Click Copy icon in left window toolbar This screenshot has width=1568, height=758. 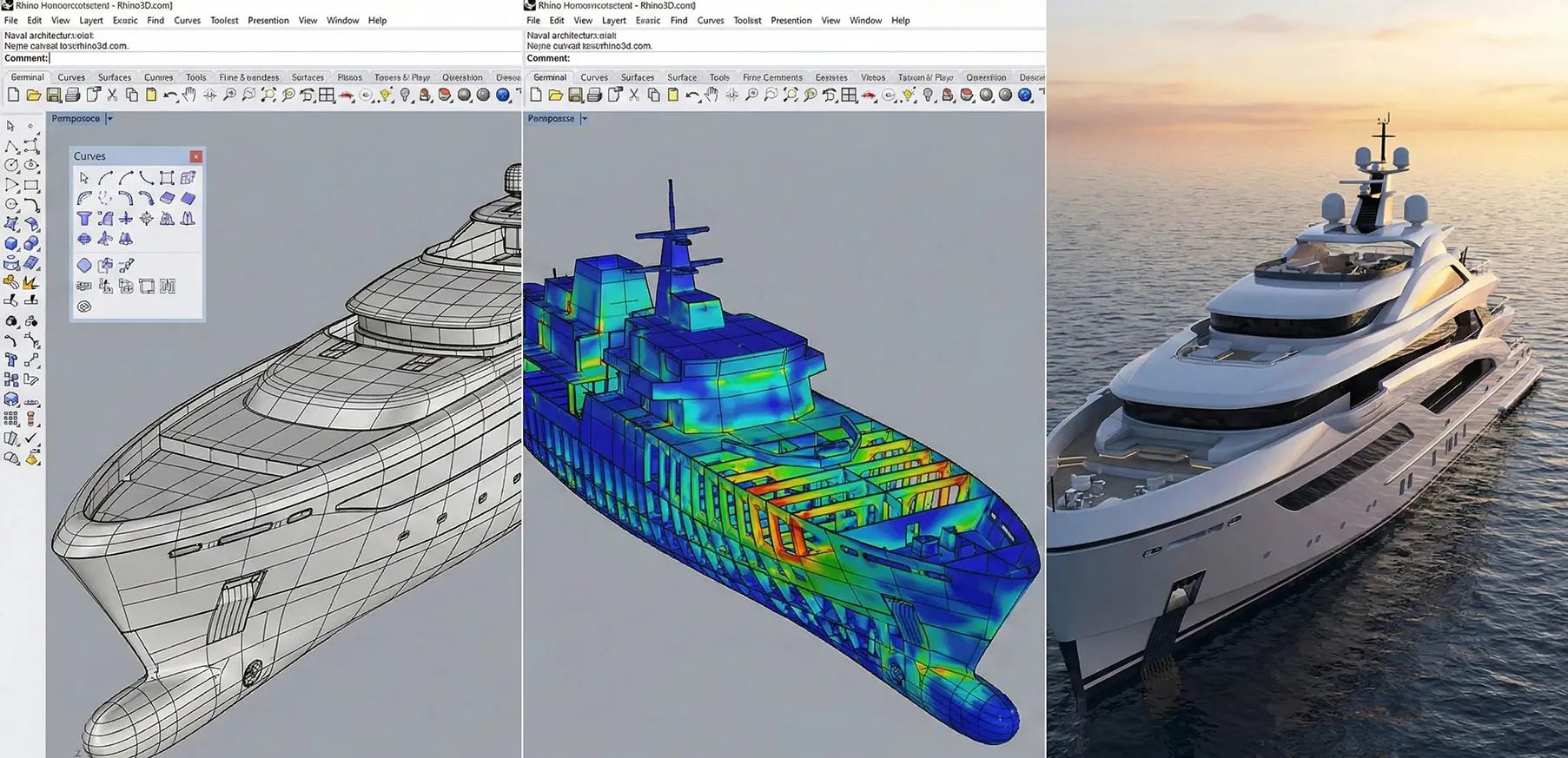coord(131,96)
